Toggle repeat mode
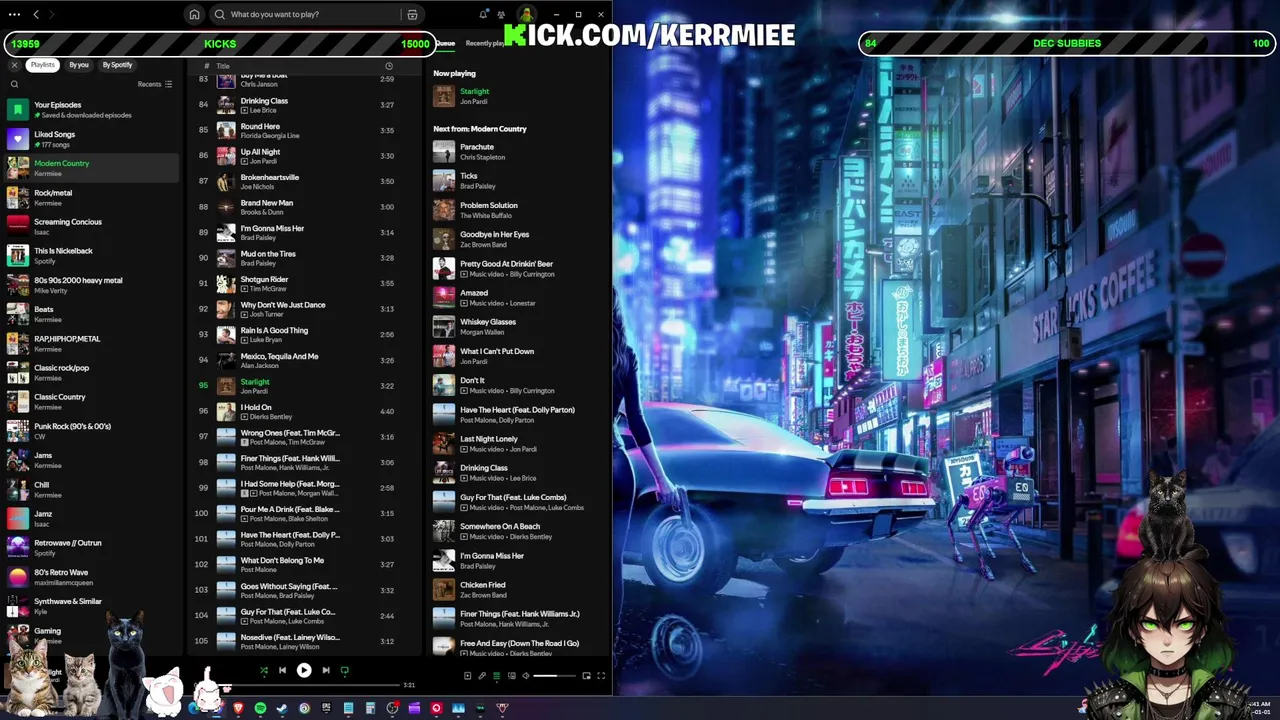Screen dimensions: 1280x720 click(x=345, y=670)
